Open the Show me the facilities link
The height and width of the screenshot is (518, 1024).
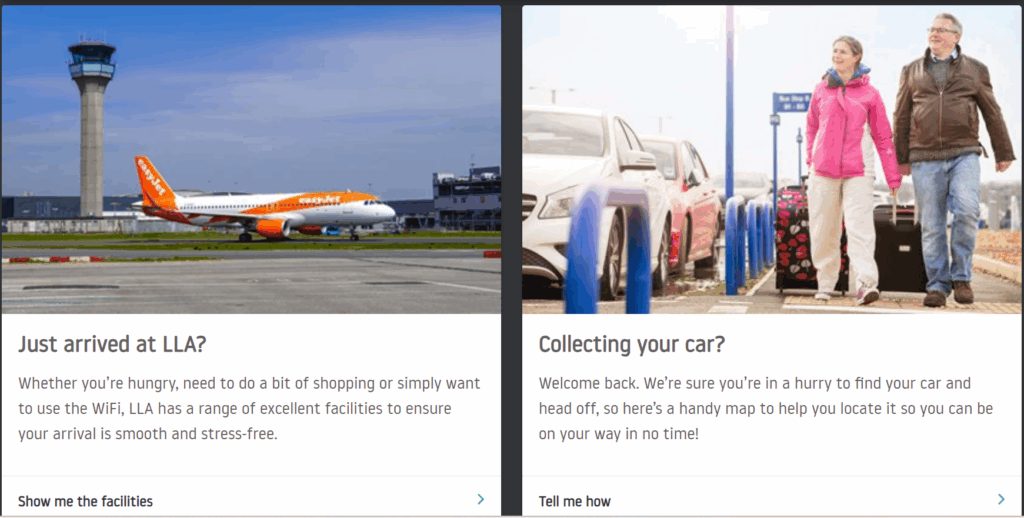(86, 501)
